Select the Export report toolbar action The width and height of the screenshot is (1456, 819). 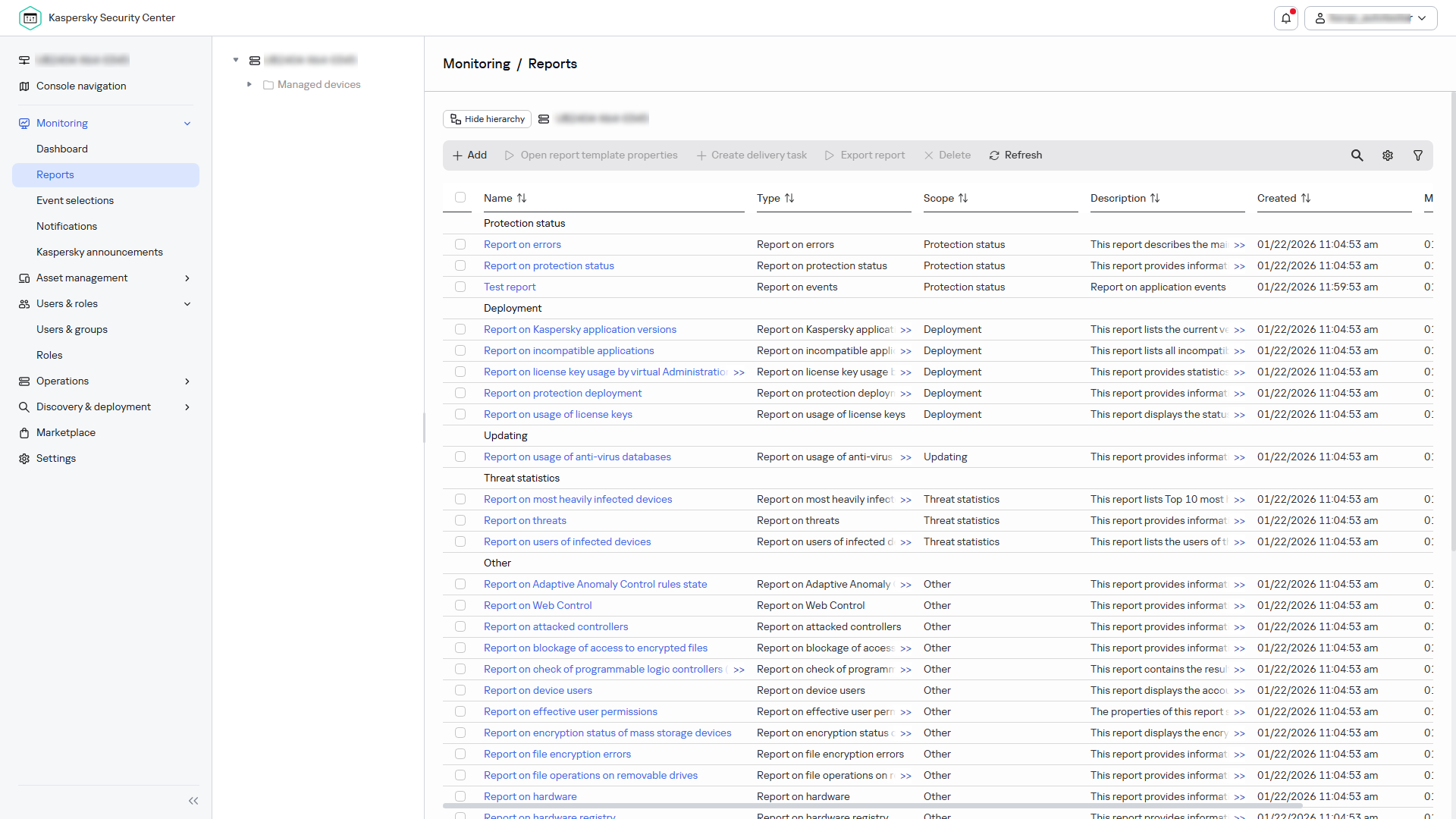click(864, 155)
